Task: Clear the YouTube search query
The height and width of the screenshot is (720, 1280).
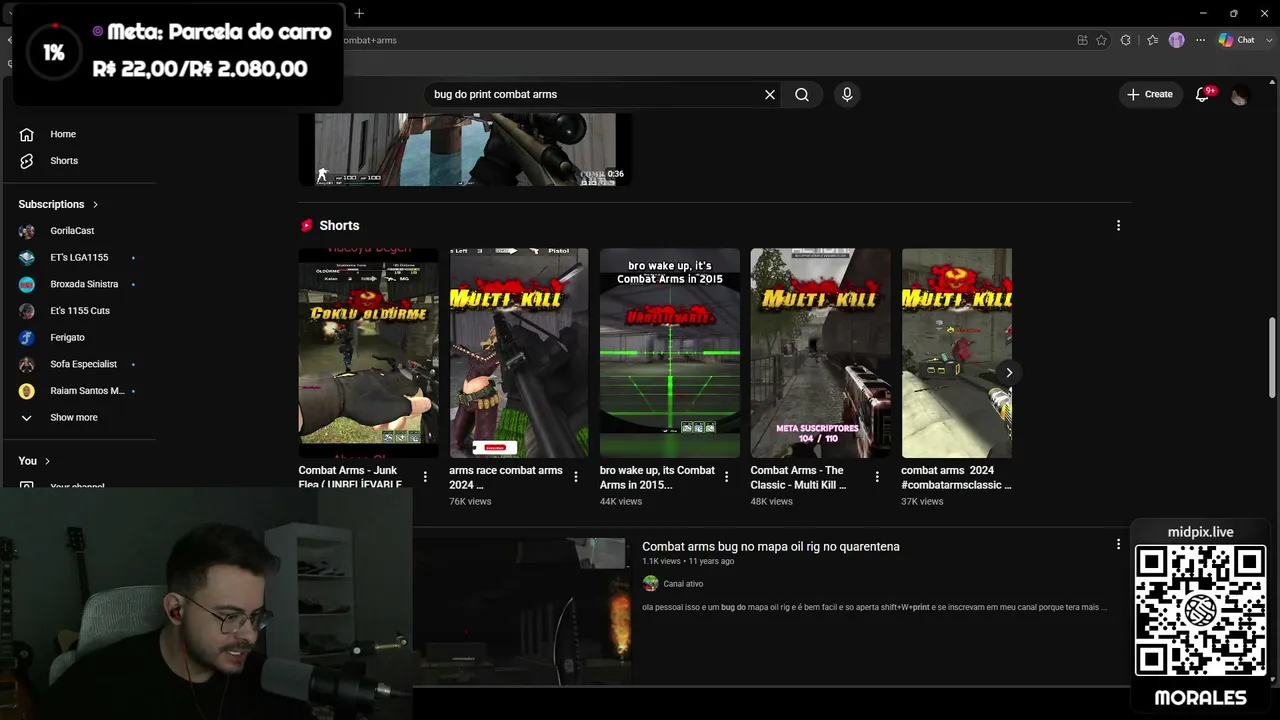Action: (770, 94)
